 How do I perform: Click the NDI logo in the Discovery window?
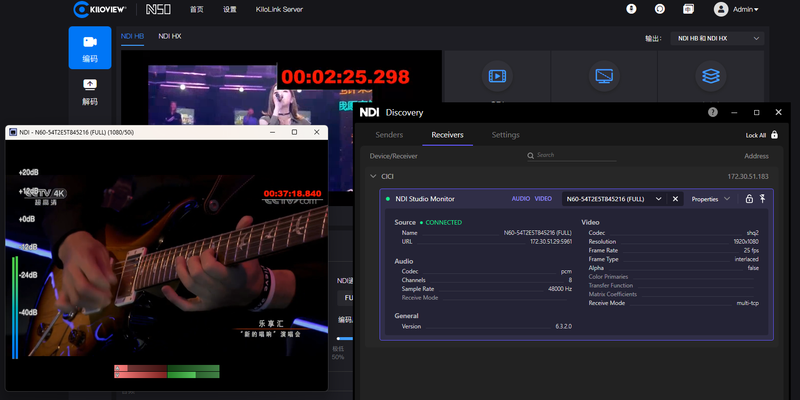(x=369, y=112)
